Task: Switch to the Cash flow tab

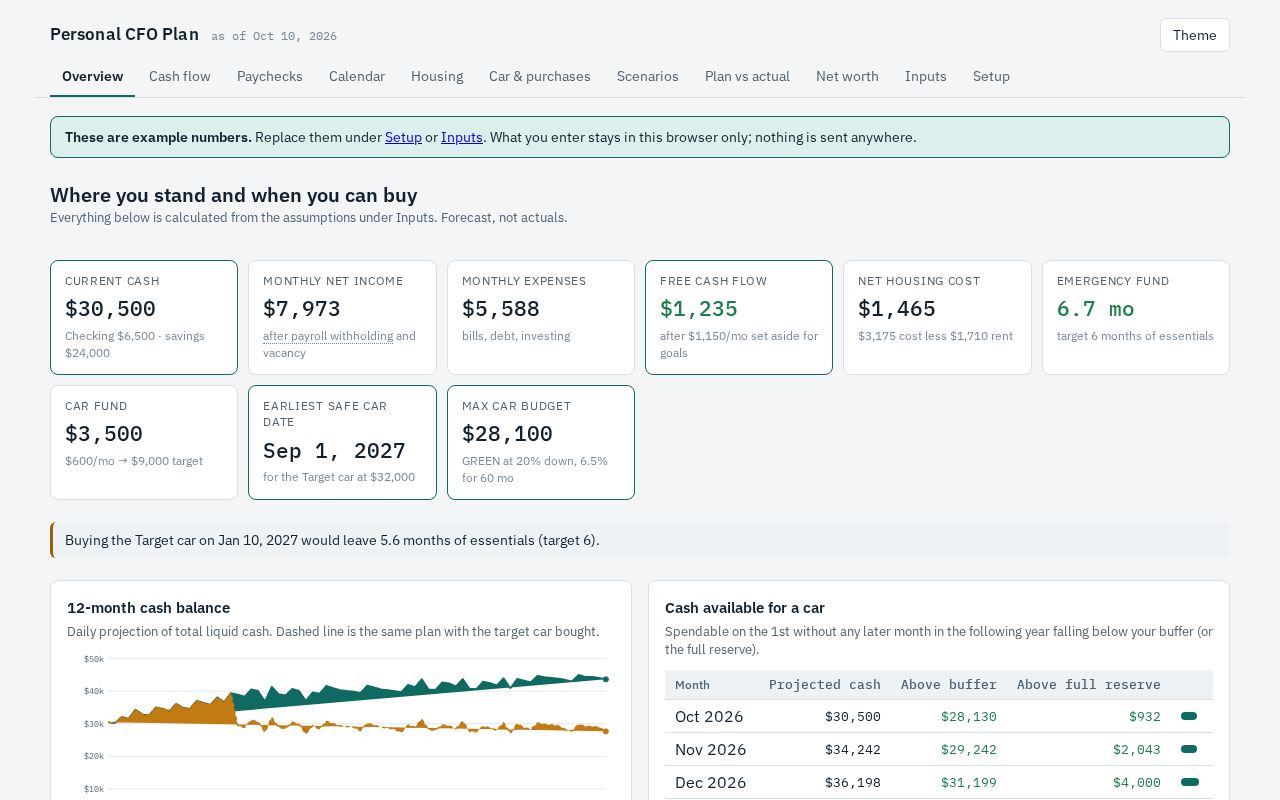Action: click(180, 76)
